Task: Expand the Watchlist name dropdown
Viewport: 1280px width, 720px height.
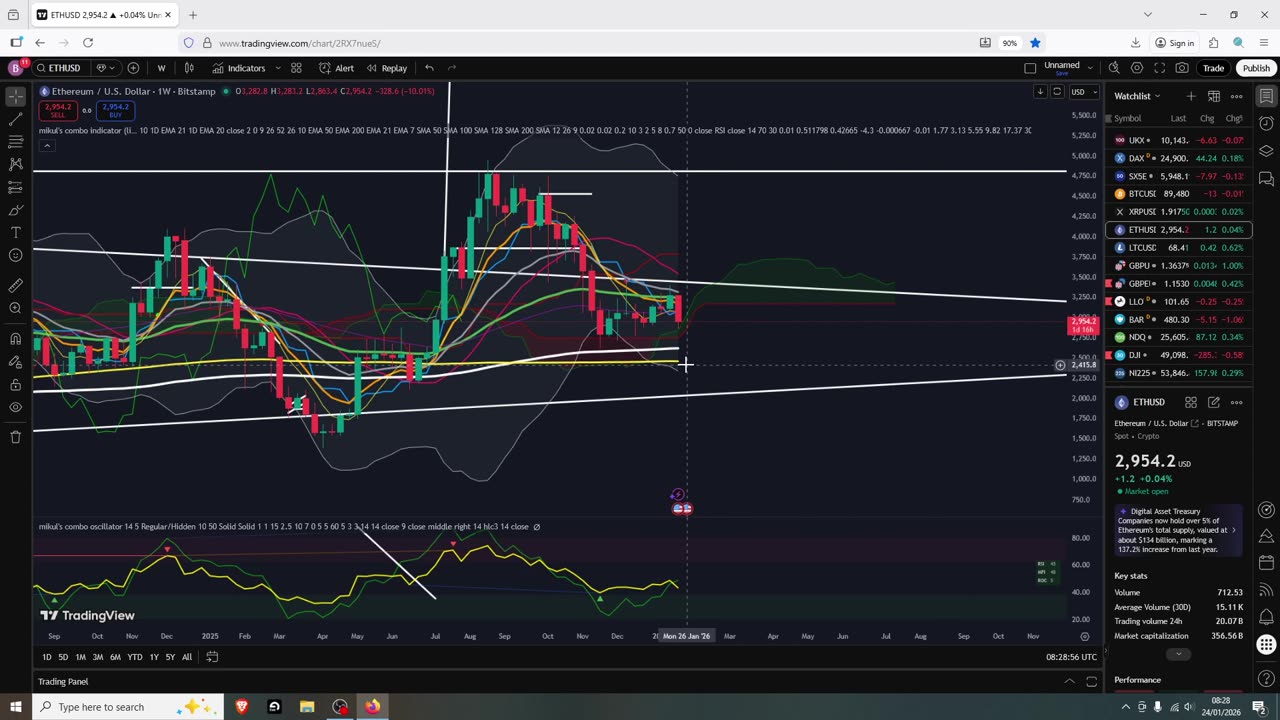Action: 1137,96
